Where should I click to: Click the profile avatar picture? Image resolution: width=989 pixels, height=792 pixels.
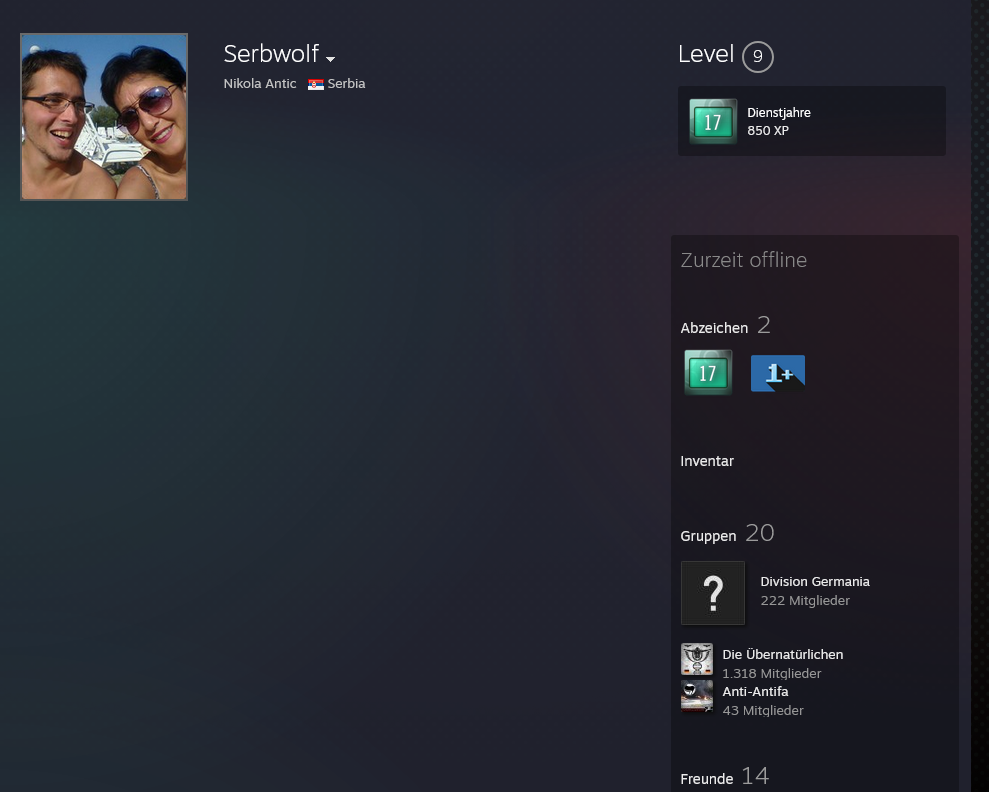pyautogui.click(x=104, y=117)
